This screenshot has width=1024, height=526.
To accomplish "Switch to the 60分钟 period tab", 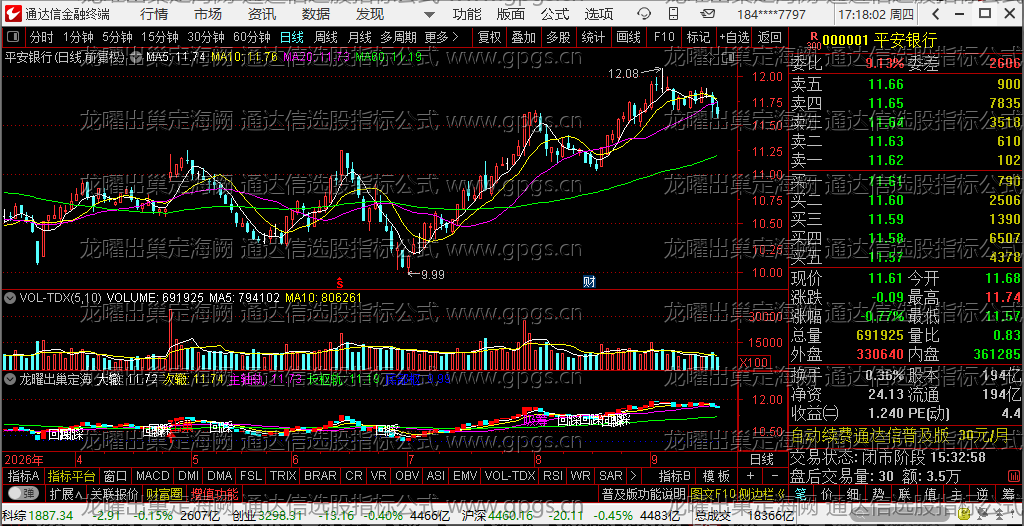I will 252,37.
